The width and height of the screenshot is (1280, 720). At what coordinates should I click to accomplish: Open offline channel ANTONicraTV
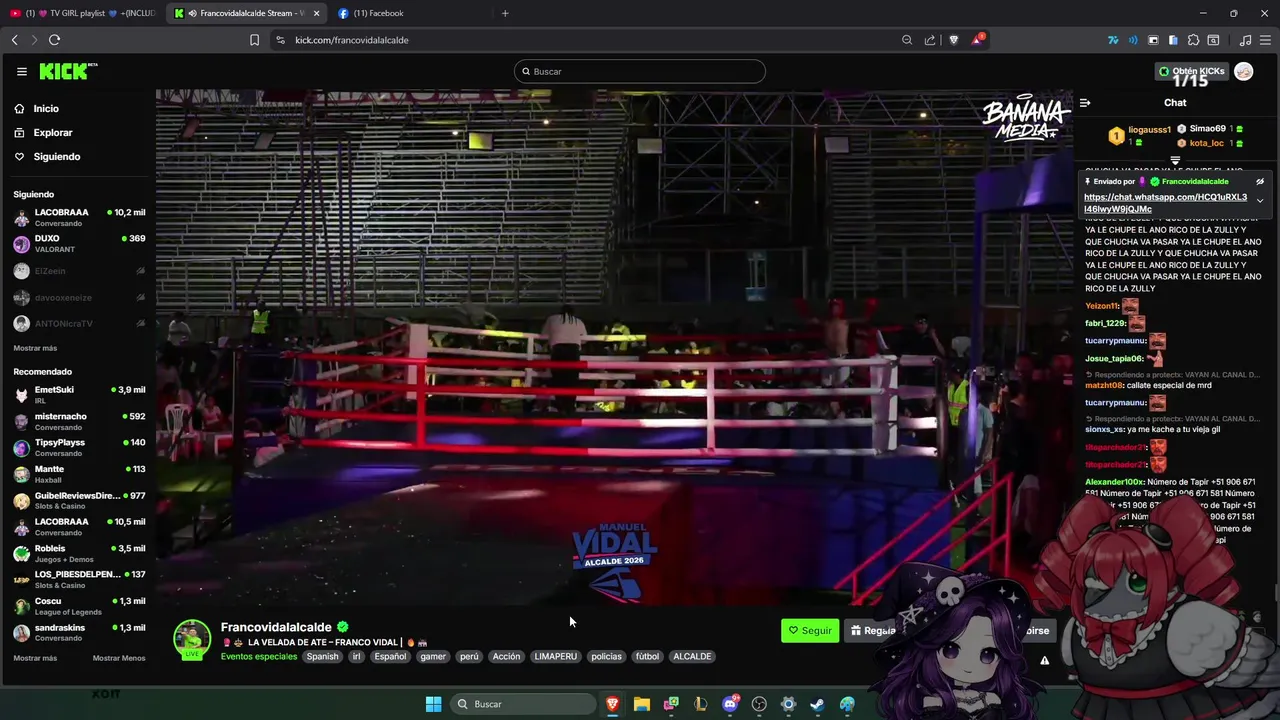pyautogui.click(x=79, y=323)
